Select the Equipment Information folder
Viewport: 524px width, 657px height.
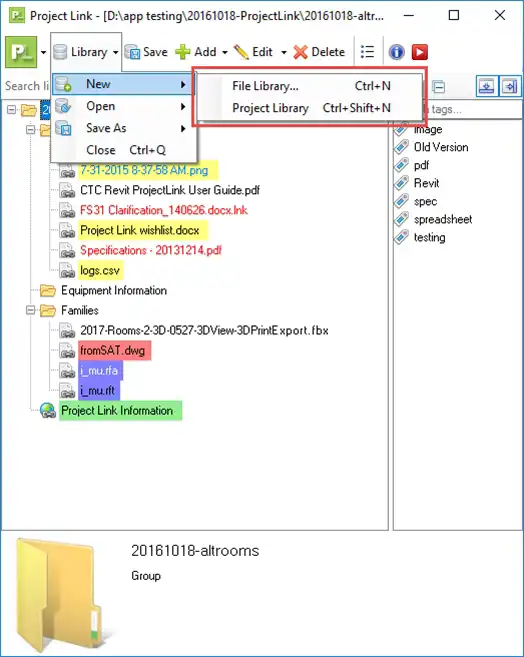tap(114, 290)
